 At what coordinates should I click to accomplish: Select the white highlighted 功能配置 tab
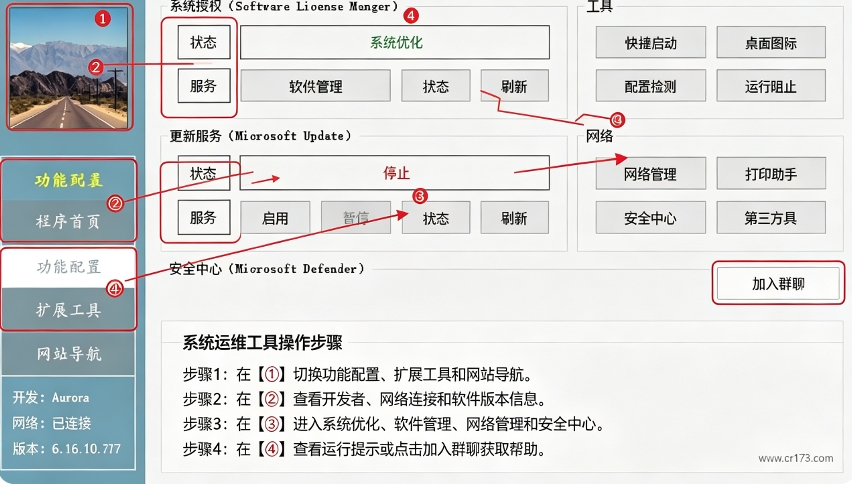pos(68,267)
